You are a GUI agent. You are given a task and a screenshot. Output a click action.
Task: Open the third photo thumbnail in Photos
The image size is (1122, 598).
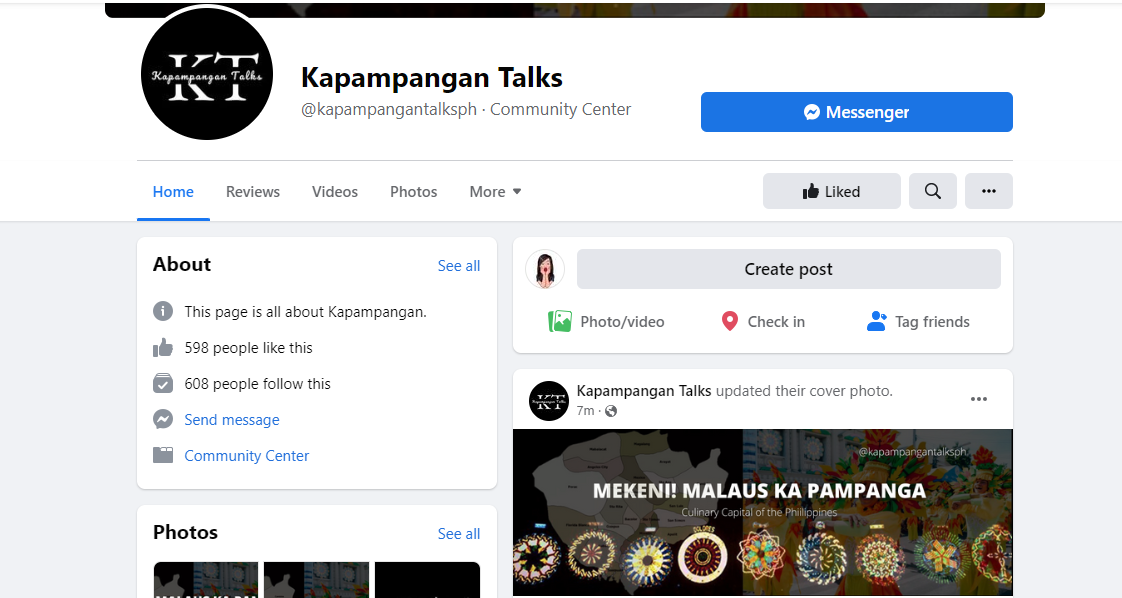(427, 580)
